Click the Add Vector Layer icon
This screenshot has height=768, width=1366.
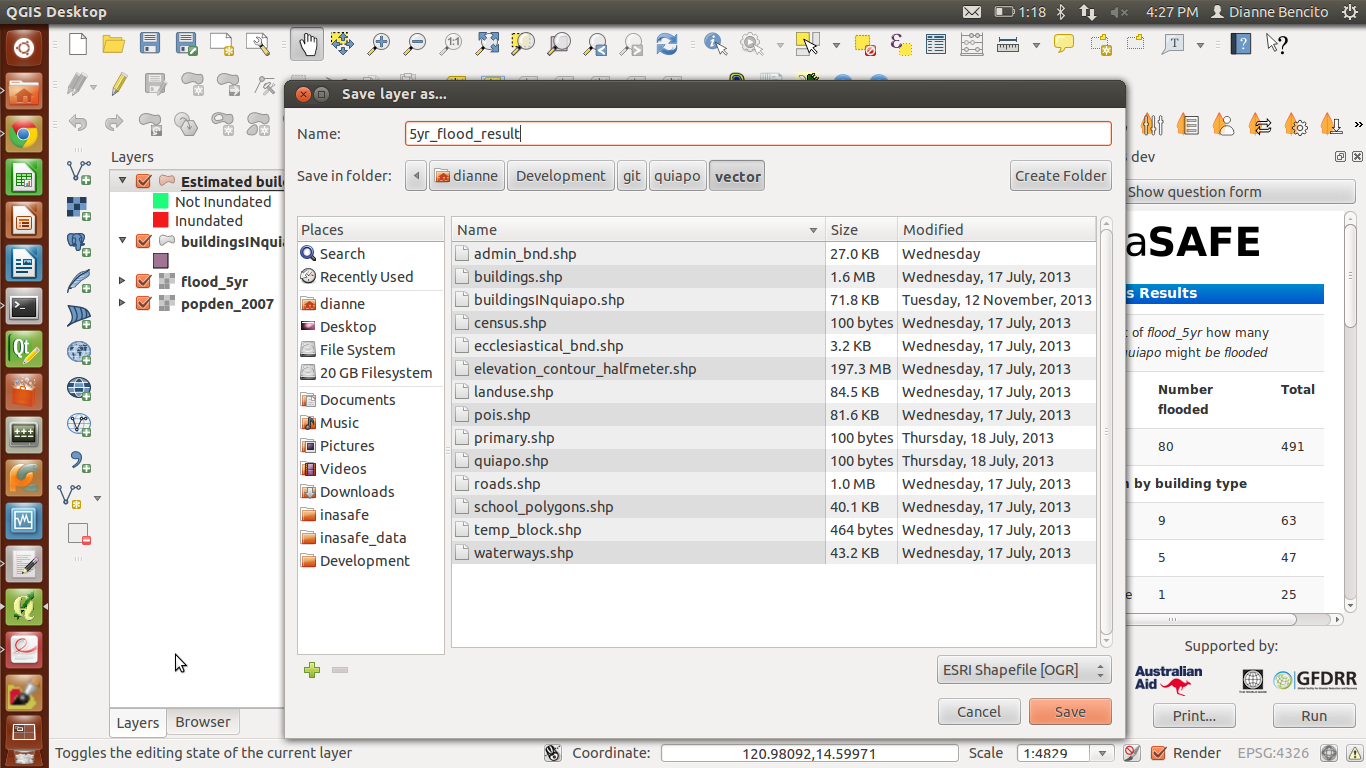(x=79, y=172)
